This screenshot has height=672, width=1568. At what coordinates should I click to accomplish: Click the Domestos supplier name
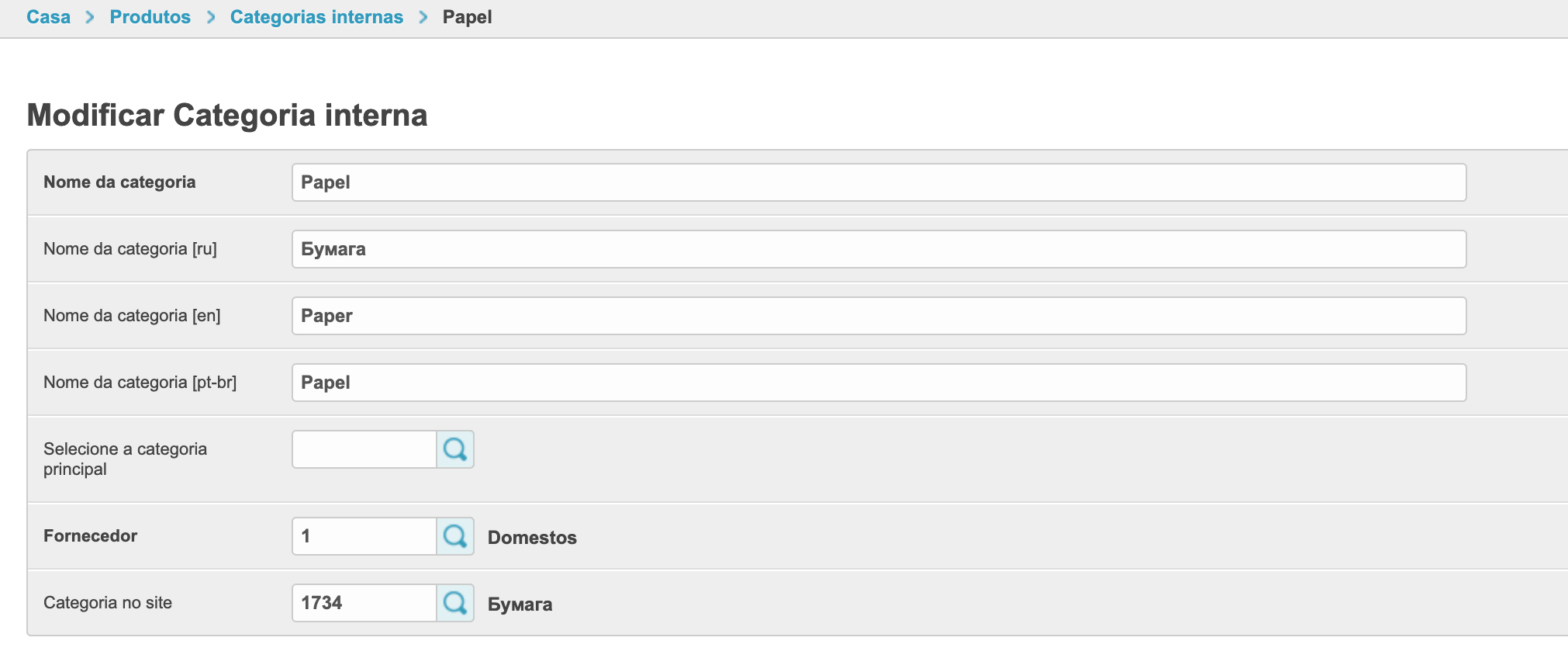pos(532,538)
